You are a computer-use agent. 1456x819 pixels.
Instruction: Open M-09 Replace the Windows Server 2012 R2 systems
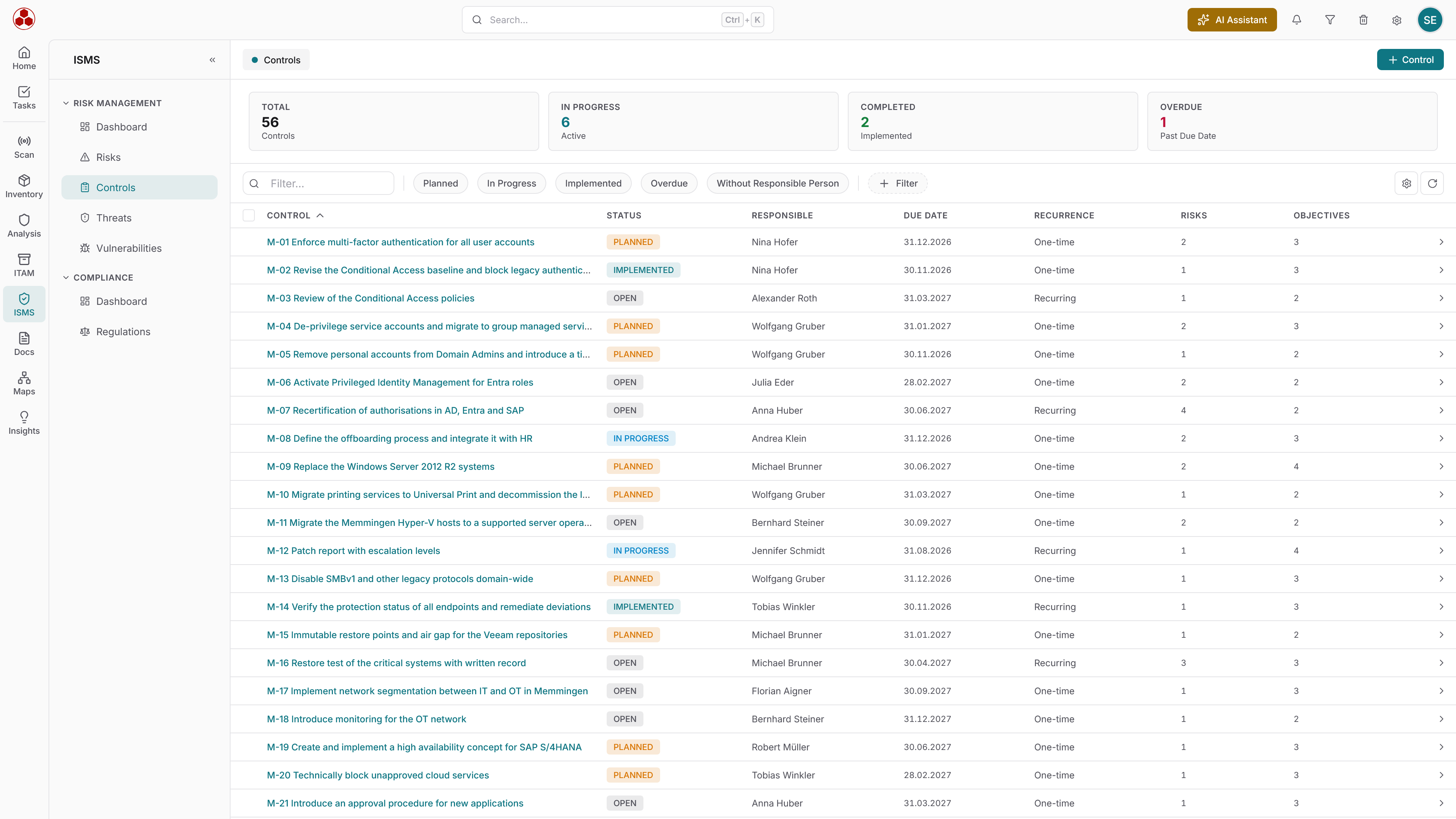pos(380,466)
